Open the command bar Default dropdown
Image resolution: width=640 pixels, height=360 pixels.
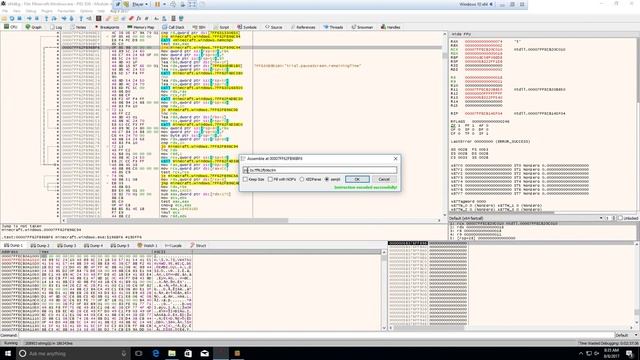(626, 335)
